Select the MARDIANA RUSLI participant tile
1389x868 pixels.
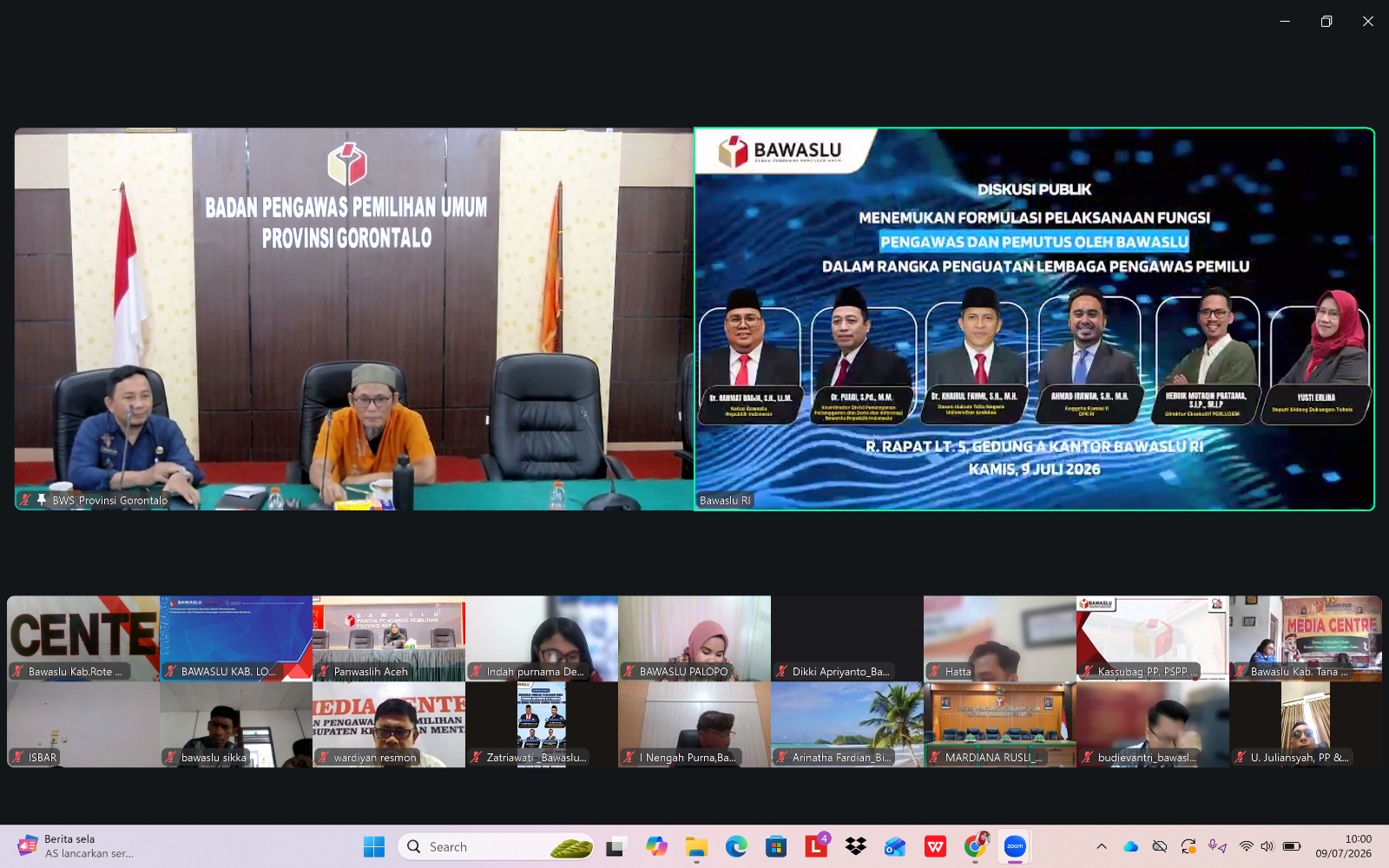coord(1000,724)
